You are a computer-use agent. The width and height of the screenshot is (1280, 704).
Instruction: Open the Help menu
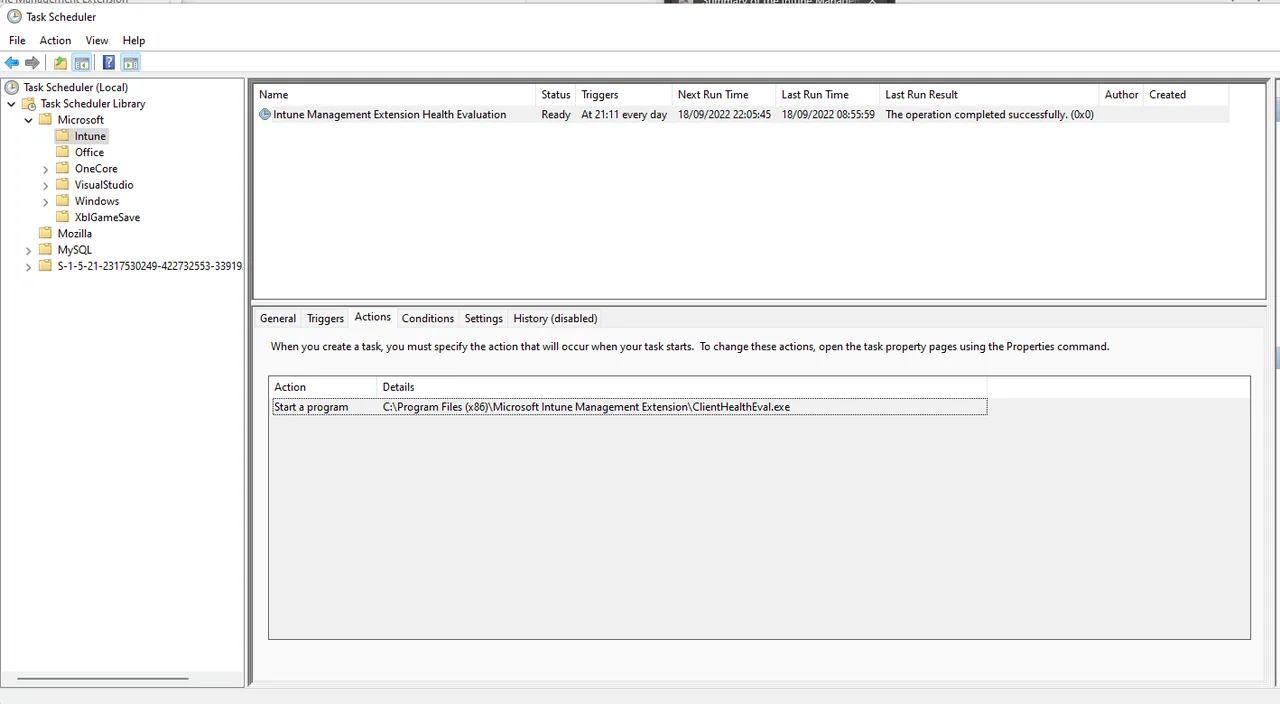[134, 40]
